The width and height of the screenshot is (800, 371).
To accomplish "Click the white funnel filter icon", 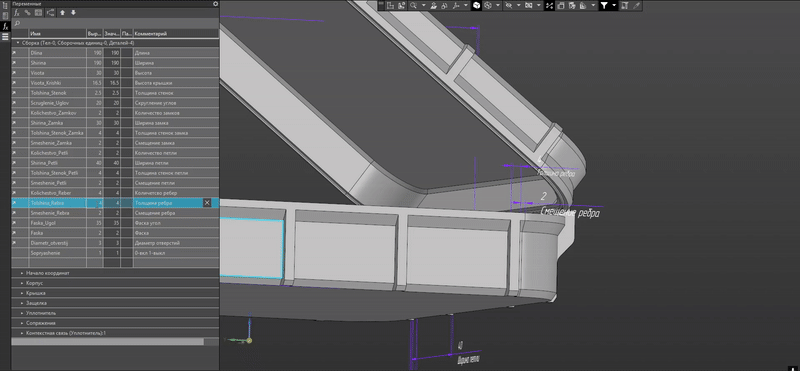I will coord(604,6).
